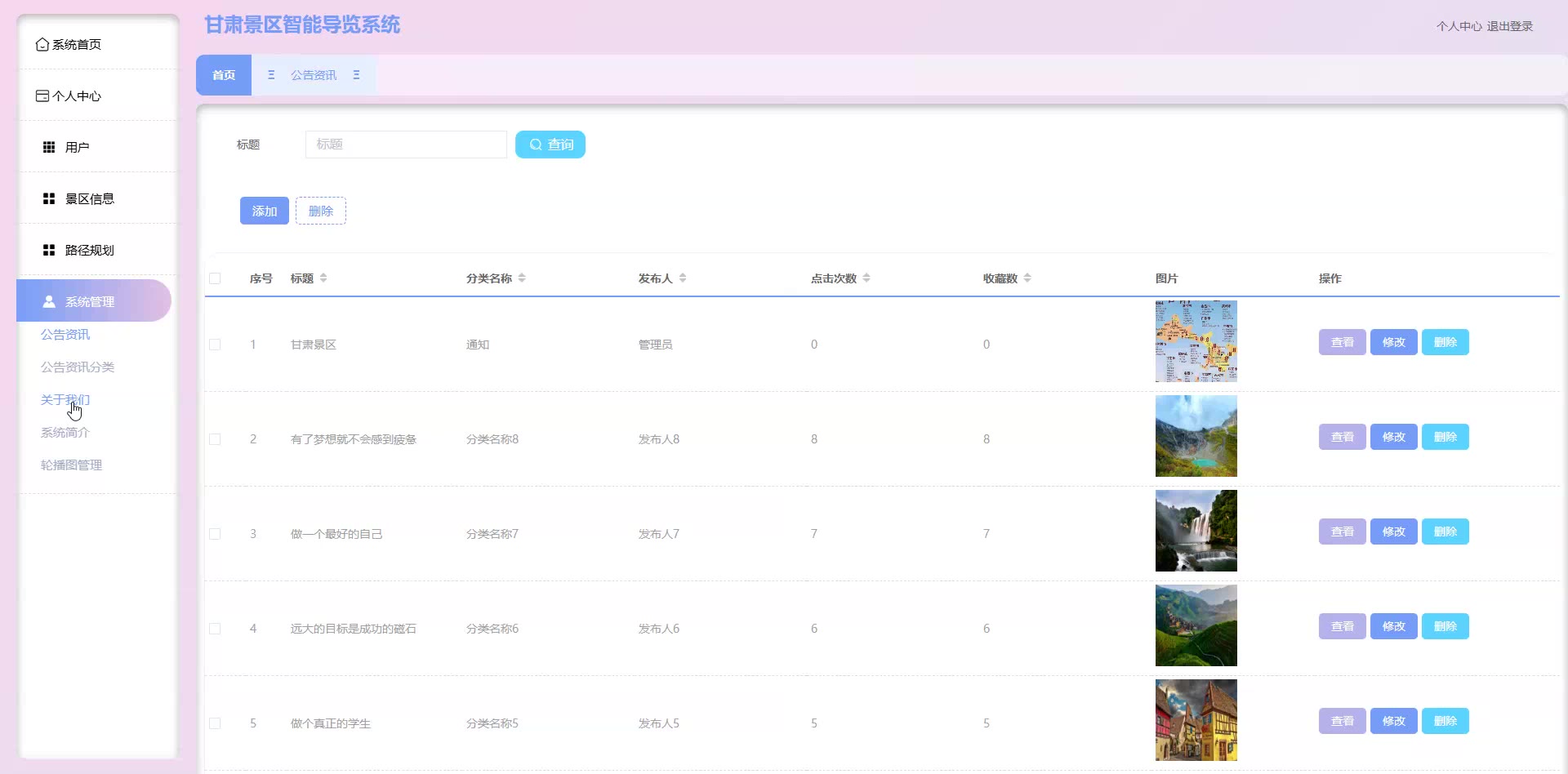Check the checkbox for row 甘肃景区
The width and height of the screenshot is (1568, 774).
coord(215,345)
